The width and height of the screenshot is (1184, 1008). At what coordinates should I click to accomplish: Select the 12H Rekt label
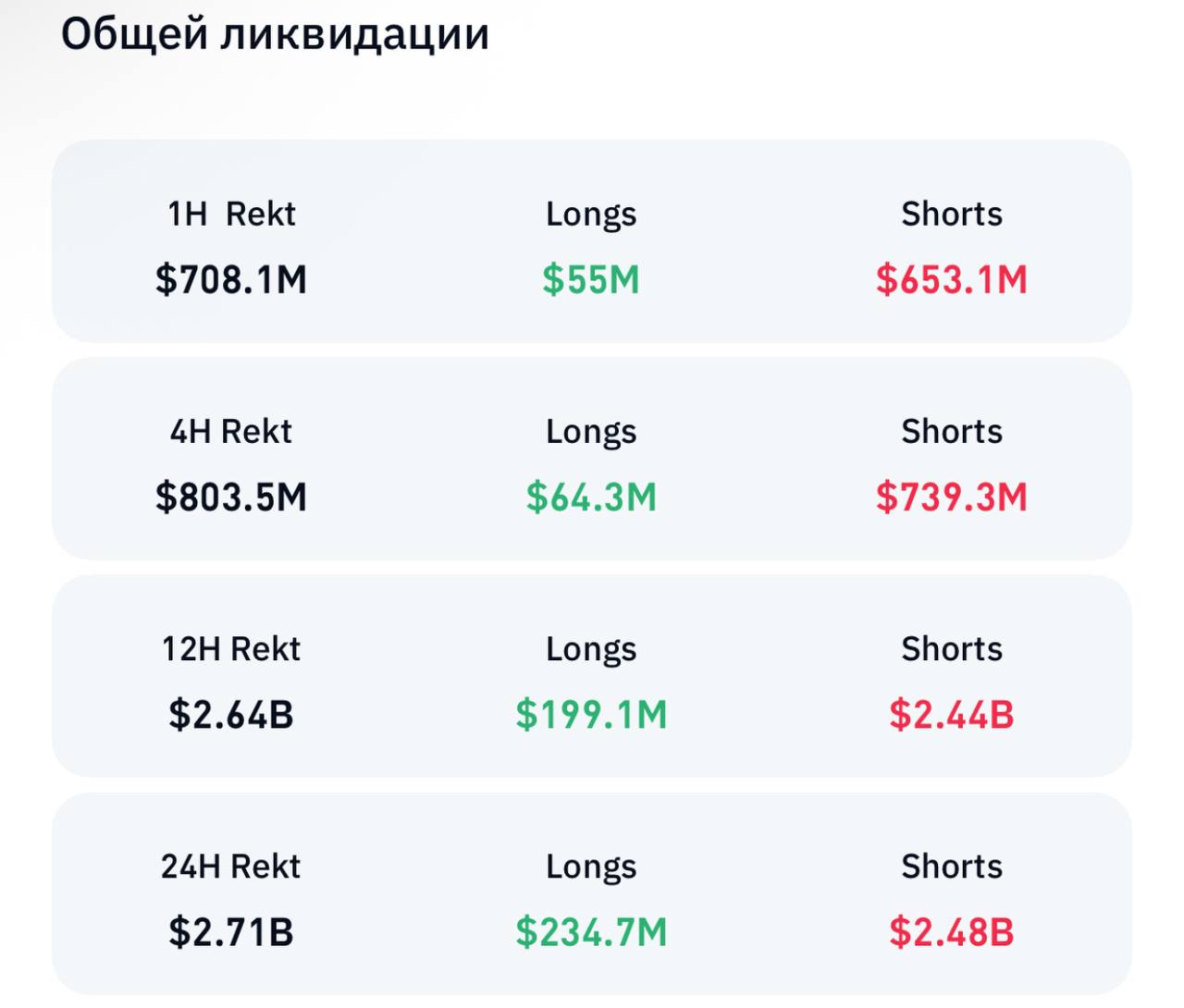pos(231,648)
